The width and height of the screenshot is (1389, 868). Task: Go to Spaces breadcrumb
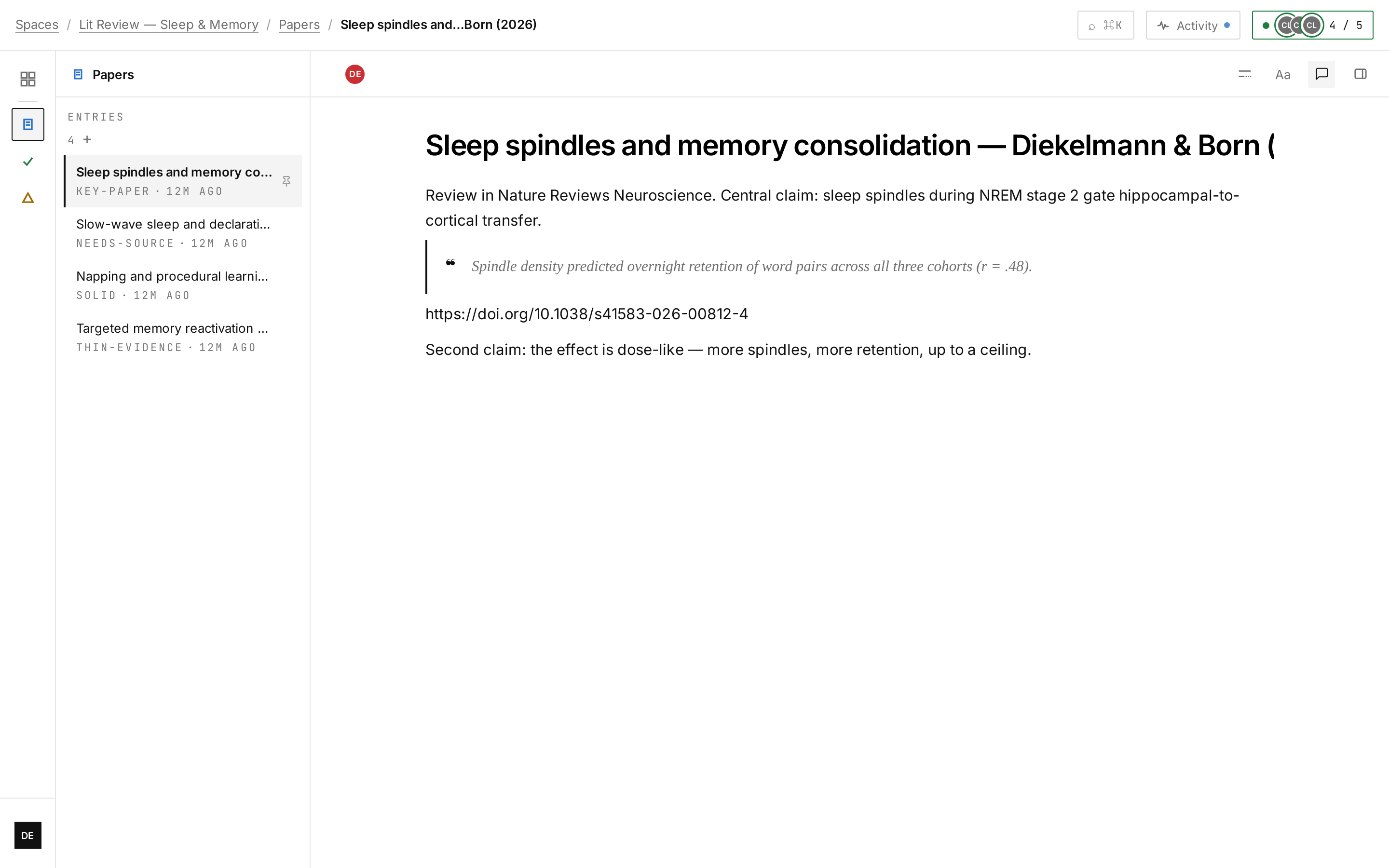point(37,25)
